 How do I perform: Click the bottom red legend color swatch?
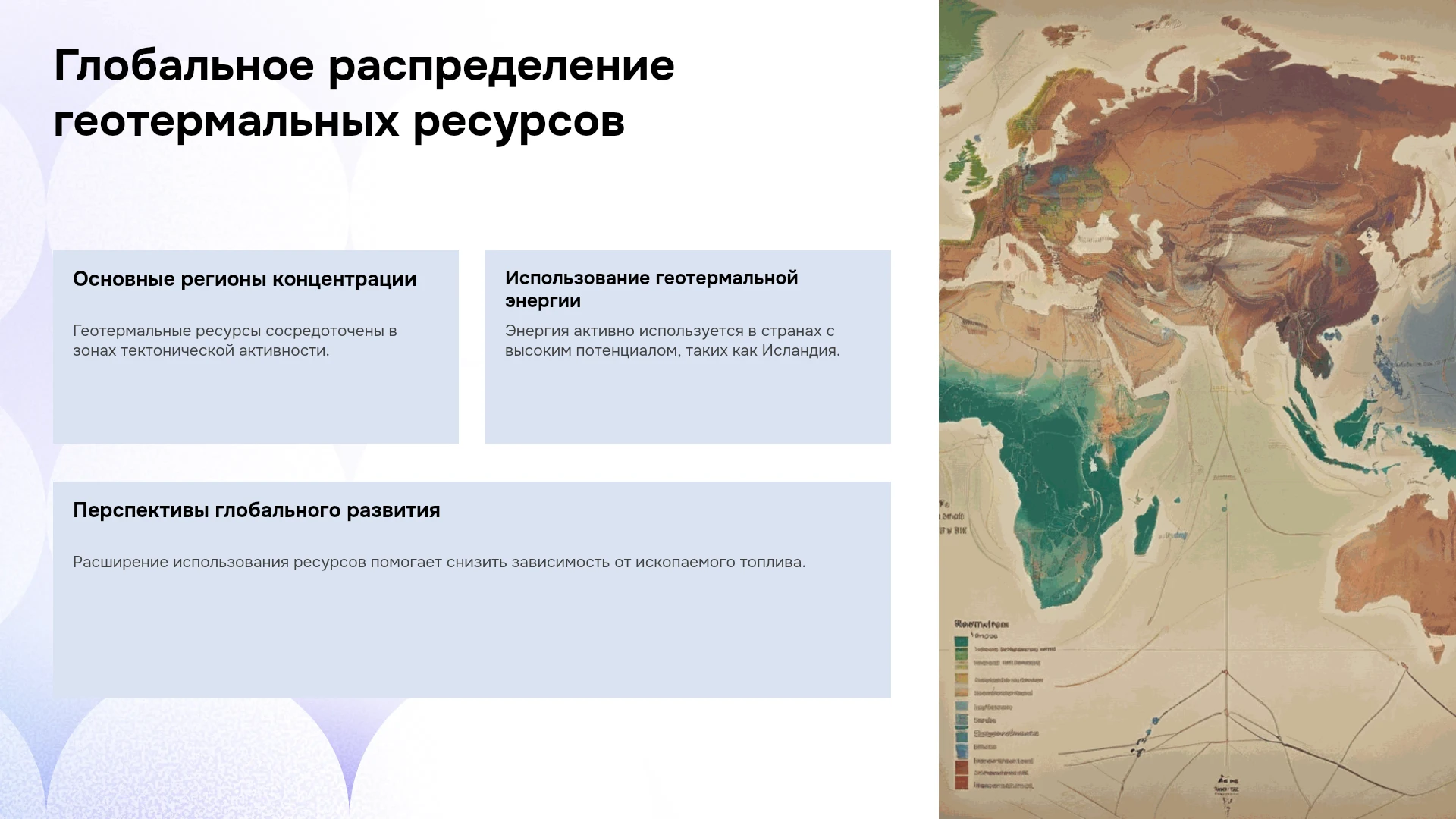[x=962, y=783]
